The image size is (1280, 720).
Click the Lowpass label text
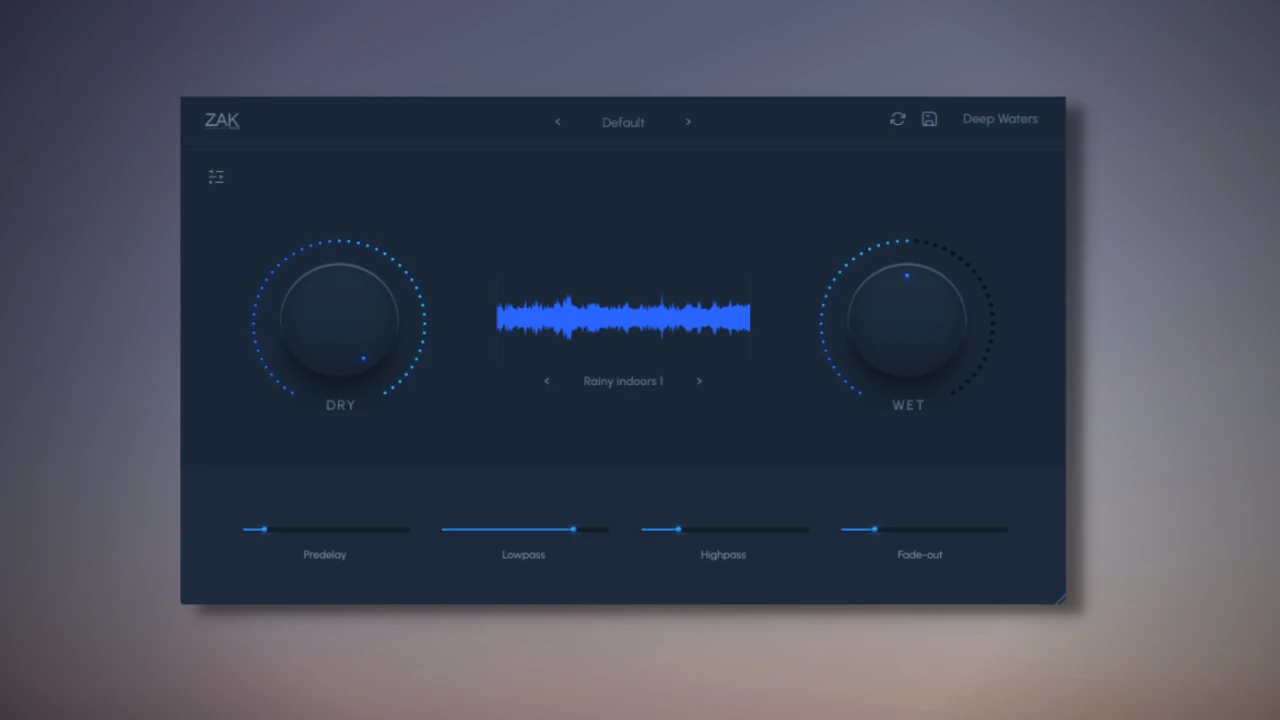click(x=523, y=554)
